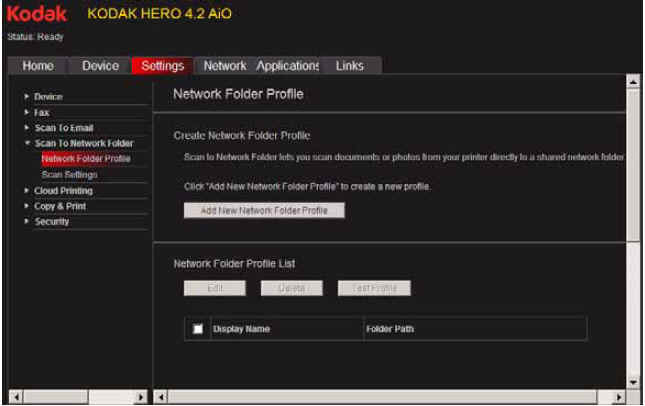Image resolution: width=645 pixels, height=406 pixels.
Task: Click the vertical scrollbar down arrow
Action: (x=632, y=382)
